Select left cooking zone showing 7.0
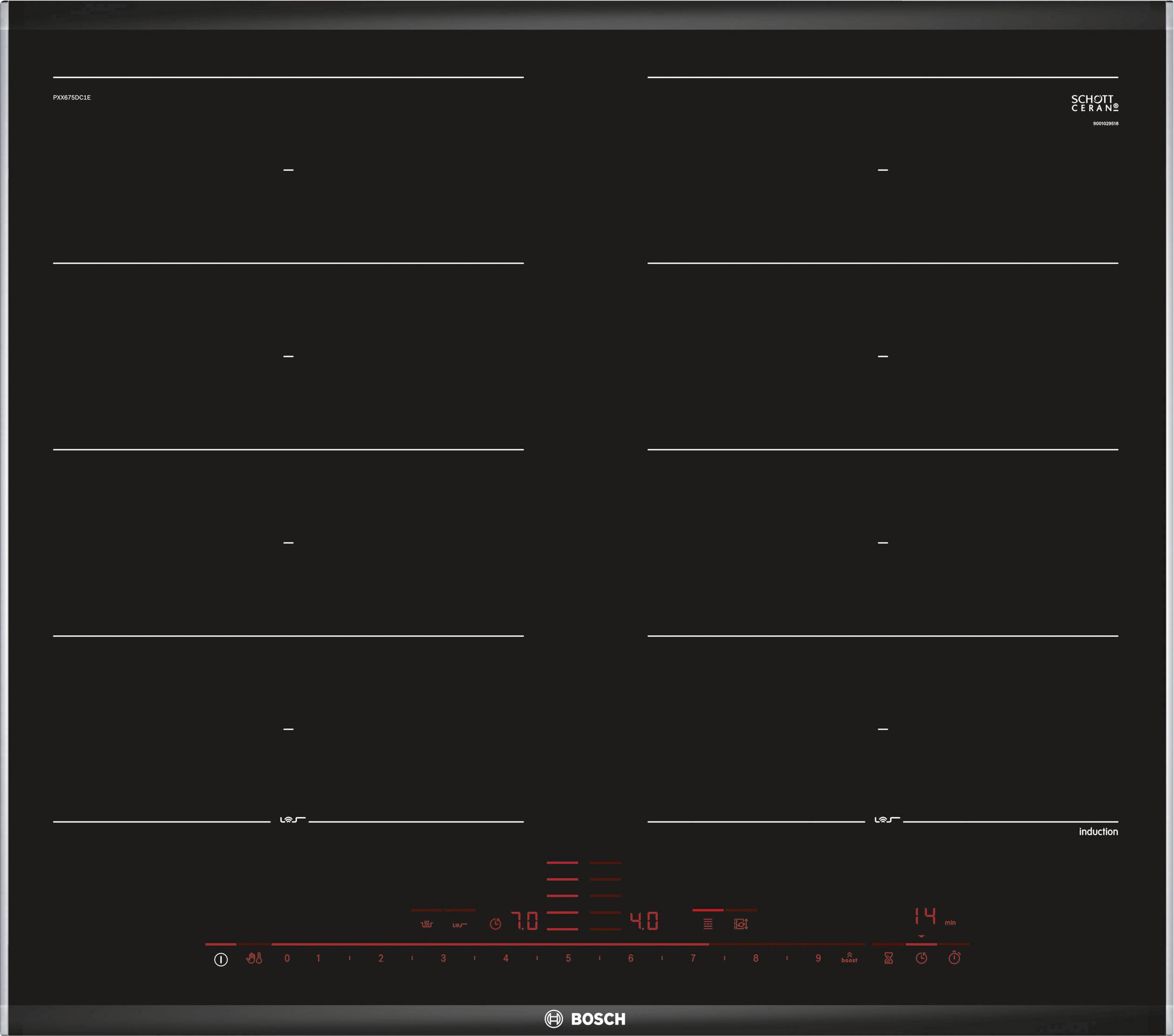 tap(525, 921)
